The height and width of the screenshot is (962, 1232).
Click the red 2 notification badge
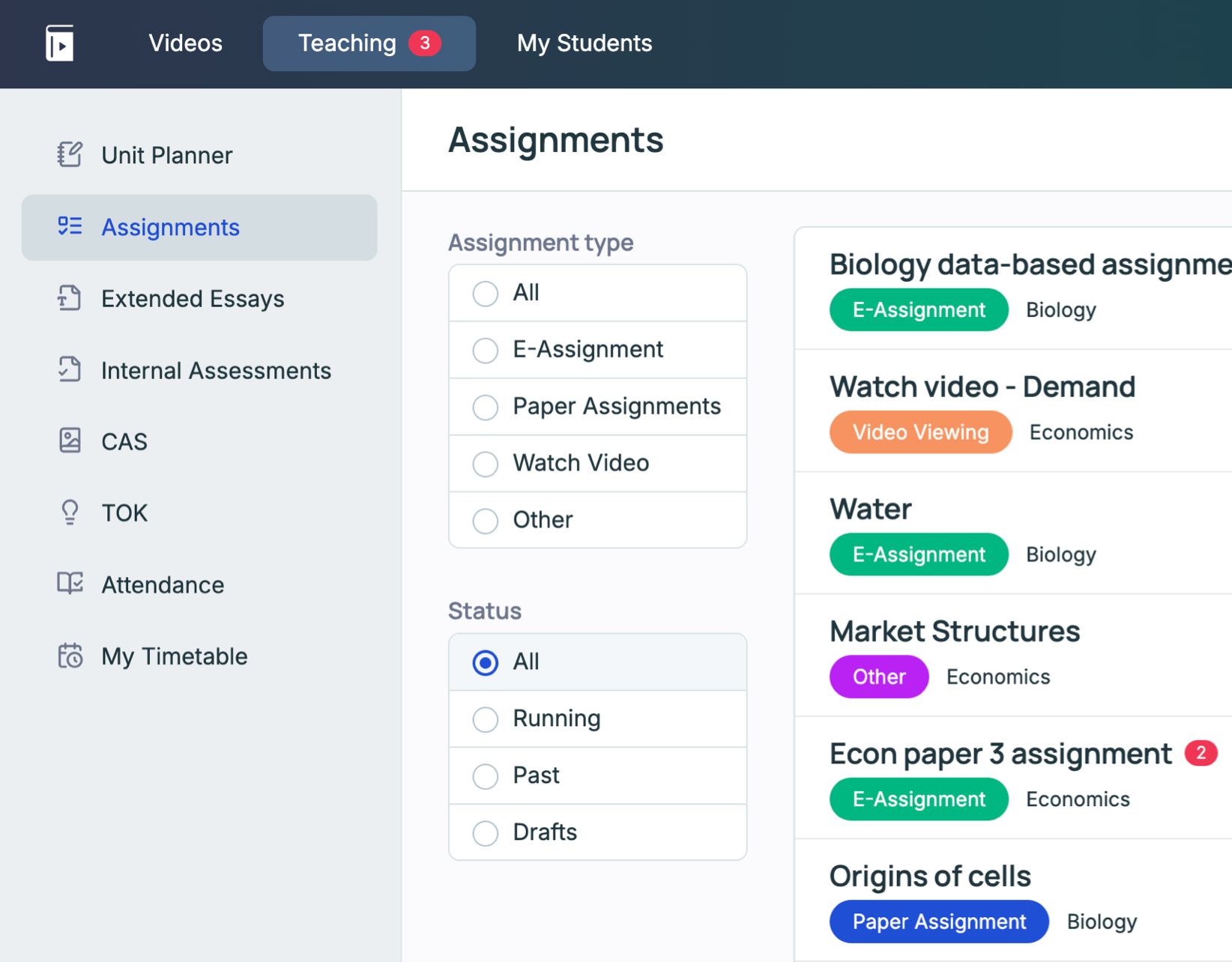pos(1201,753)
